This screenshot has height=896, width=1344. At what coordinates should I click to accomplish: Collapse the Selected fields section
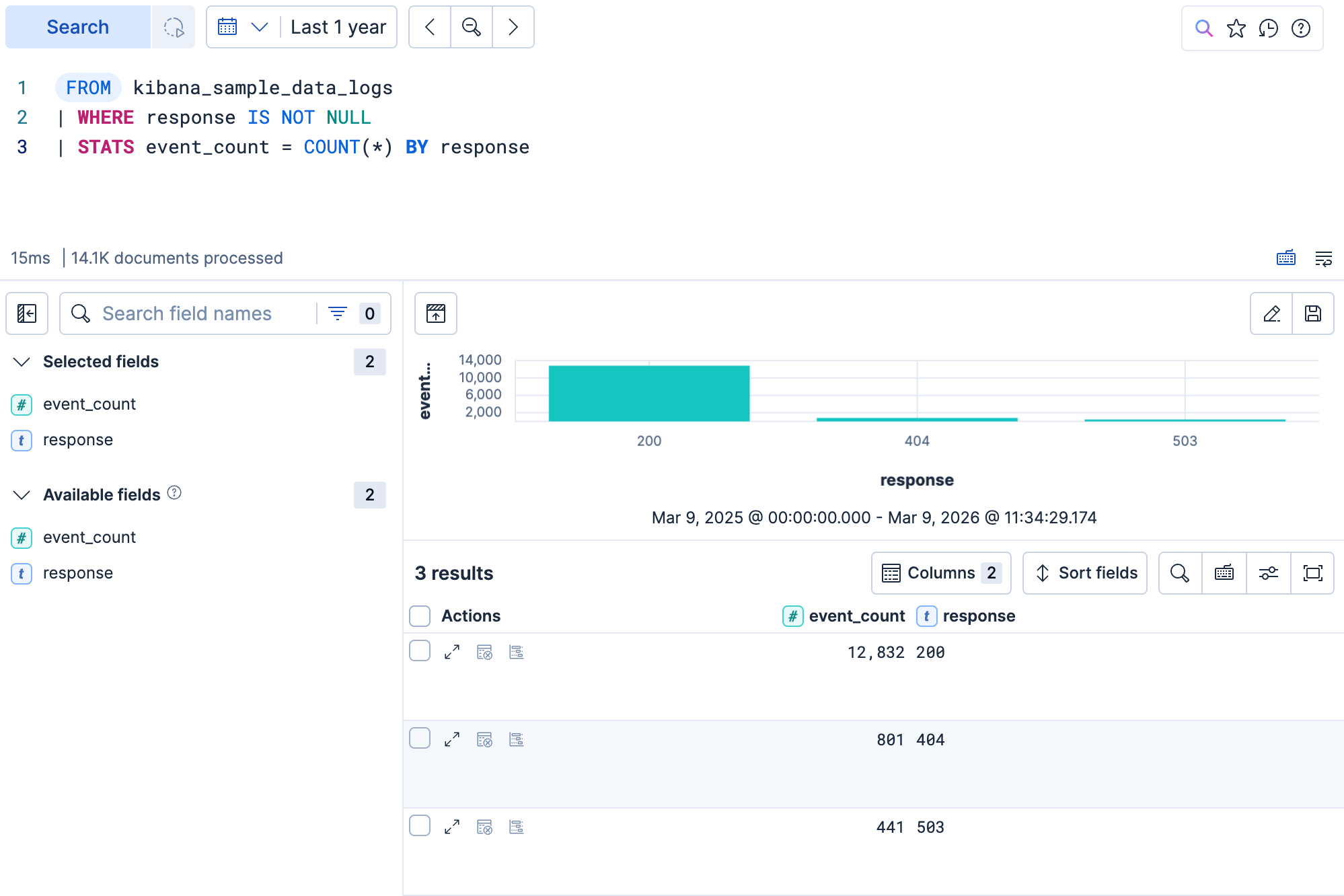(x=21, y=362)
